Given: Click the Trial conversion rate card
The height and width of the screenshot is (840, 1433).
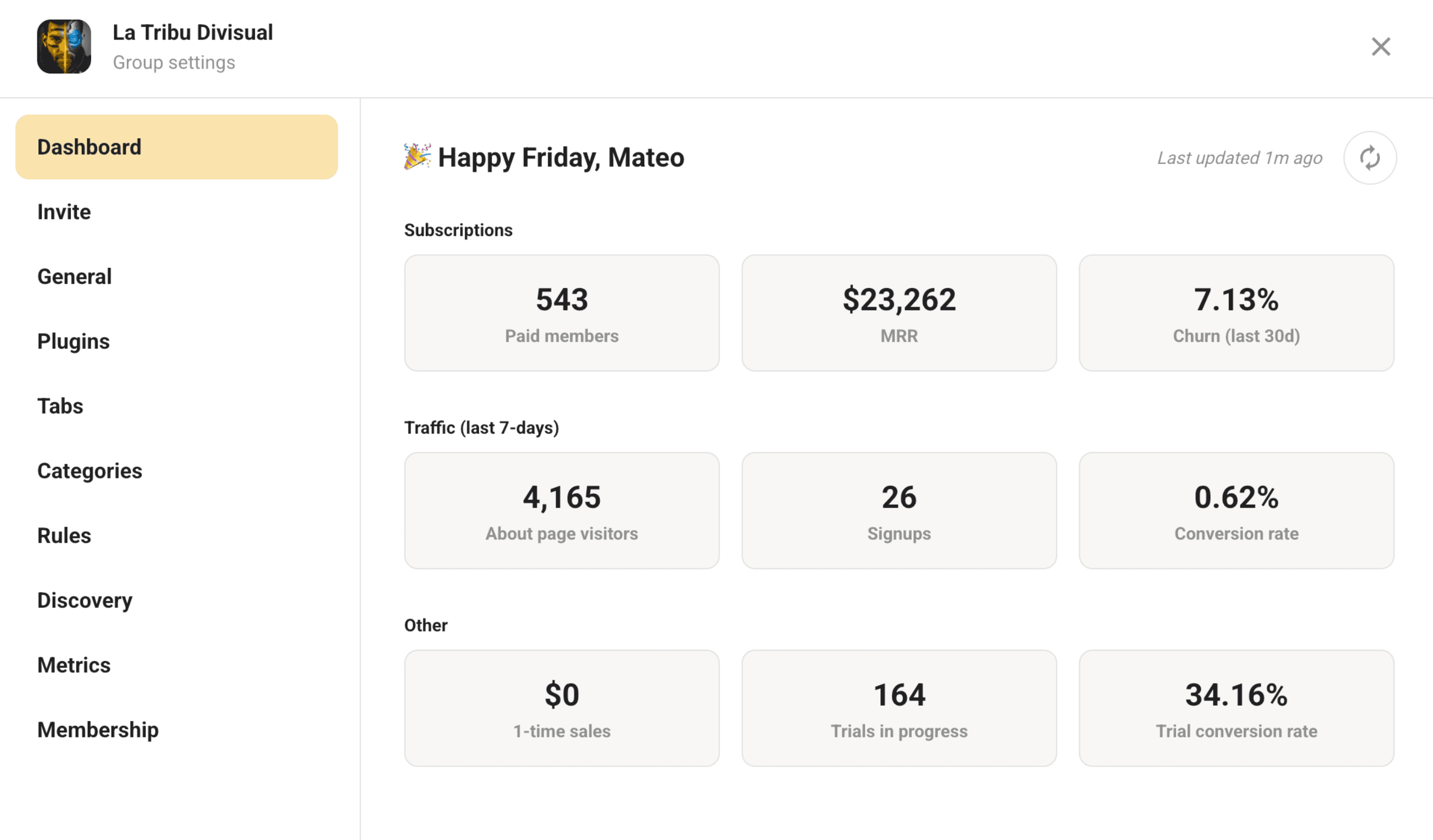Looking at the screenshot, I should tap(1235, 709).
